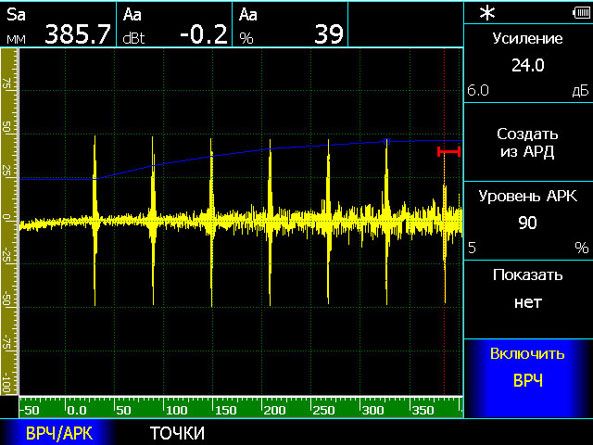Open the Усиление gain setting
Screen dimensions: 593x445
528,63
